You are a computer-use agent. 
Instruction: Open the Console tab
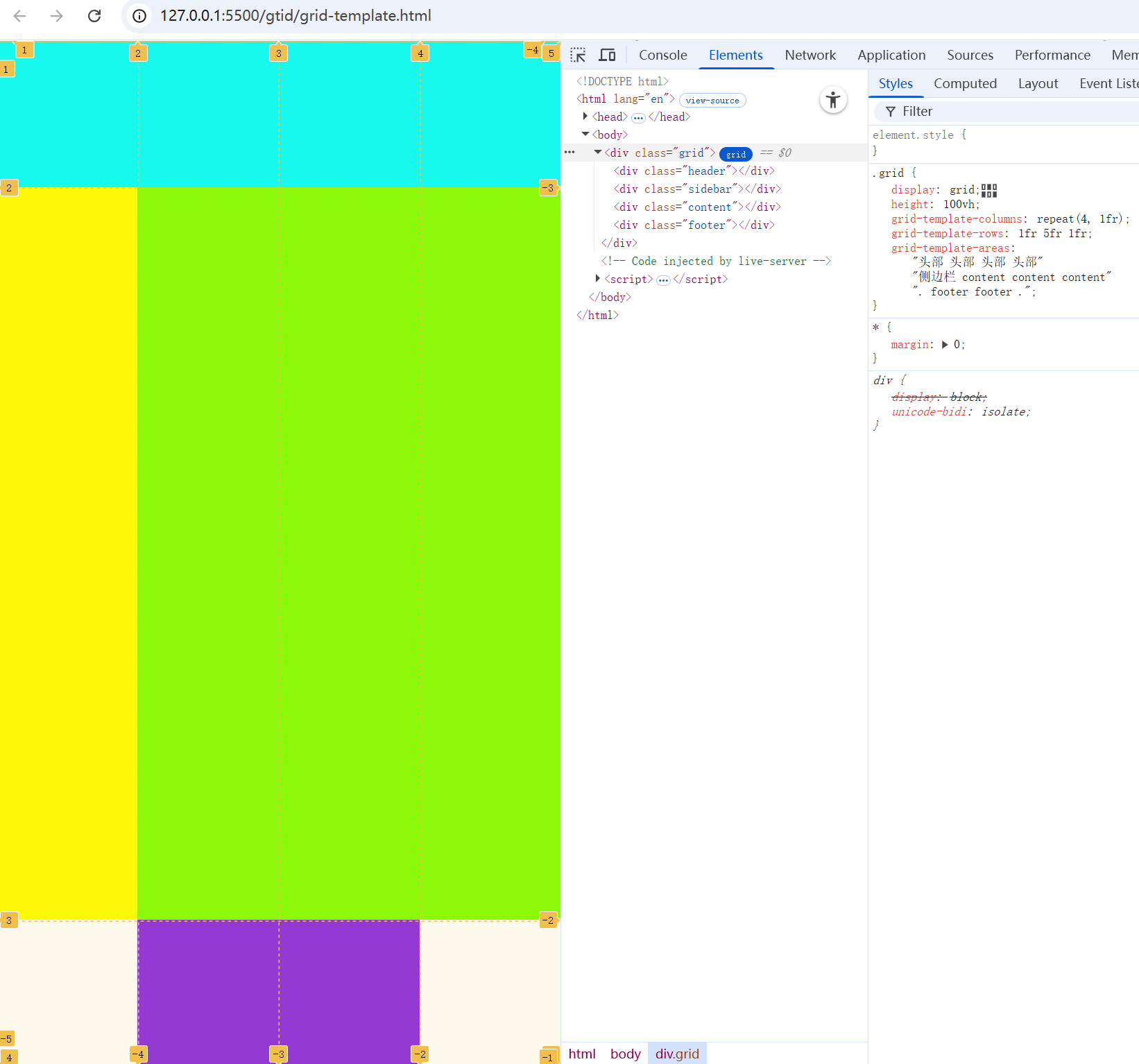pyautogui.click(x=663, y=55)
